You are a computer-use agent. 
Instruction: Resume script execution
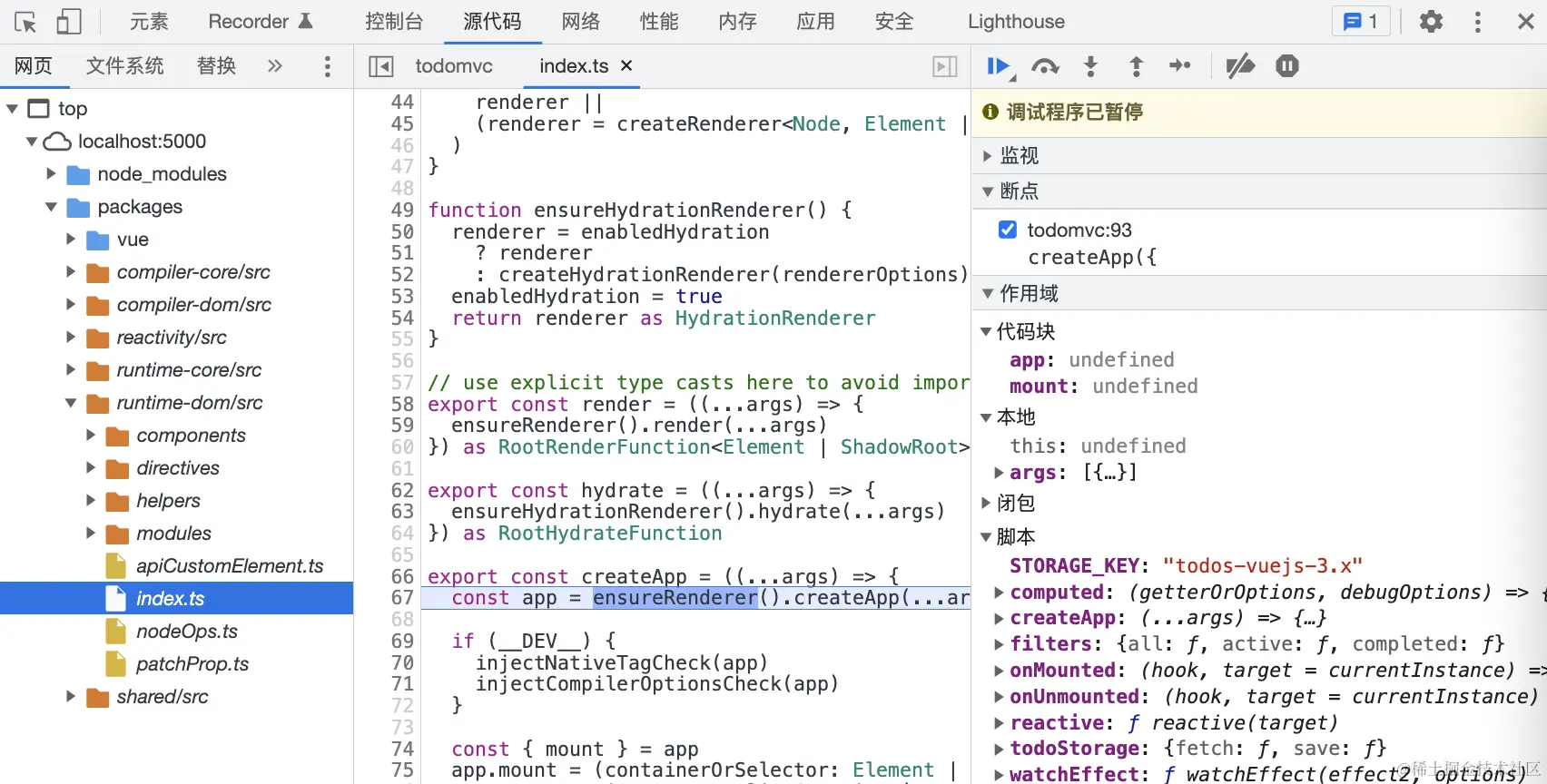pos(1000,66)
